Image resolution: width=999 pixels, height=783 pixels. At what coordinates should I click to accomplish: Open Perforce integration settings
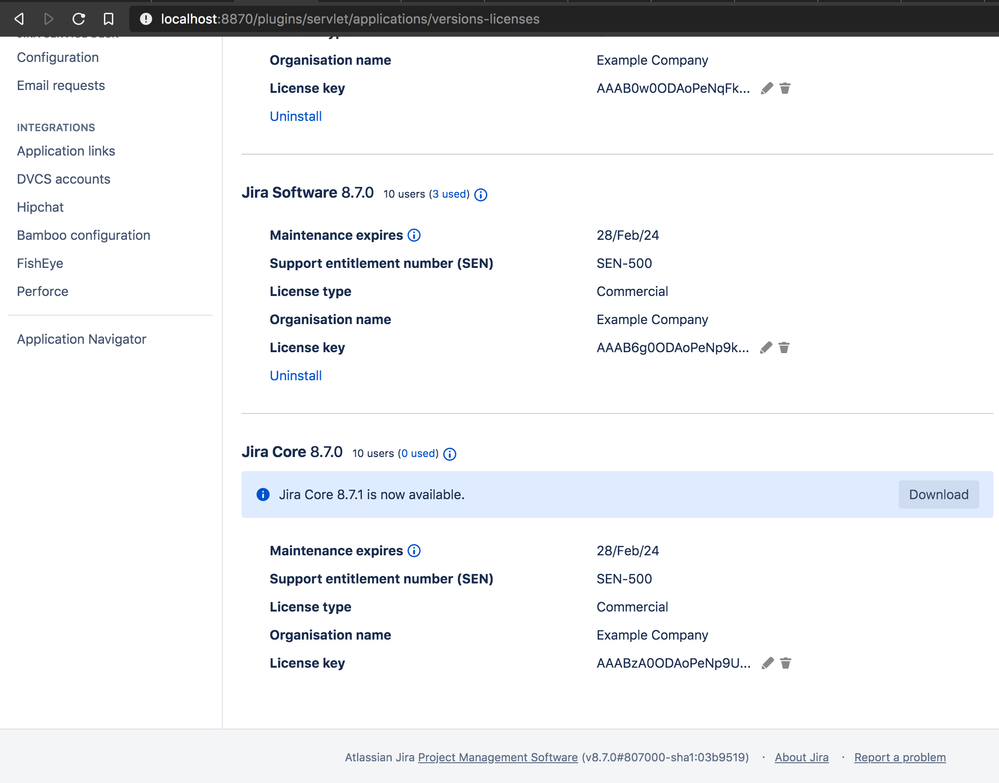(43, 291)
